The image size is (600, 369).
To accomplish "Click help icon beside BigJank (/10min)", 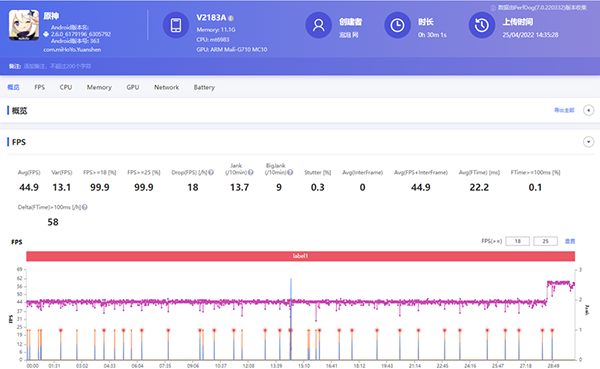I will 290,173.
